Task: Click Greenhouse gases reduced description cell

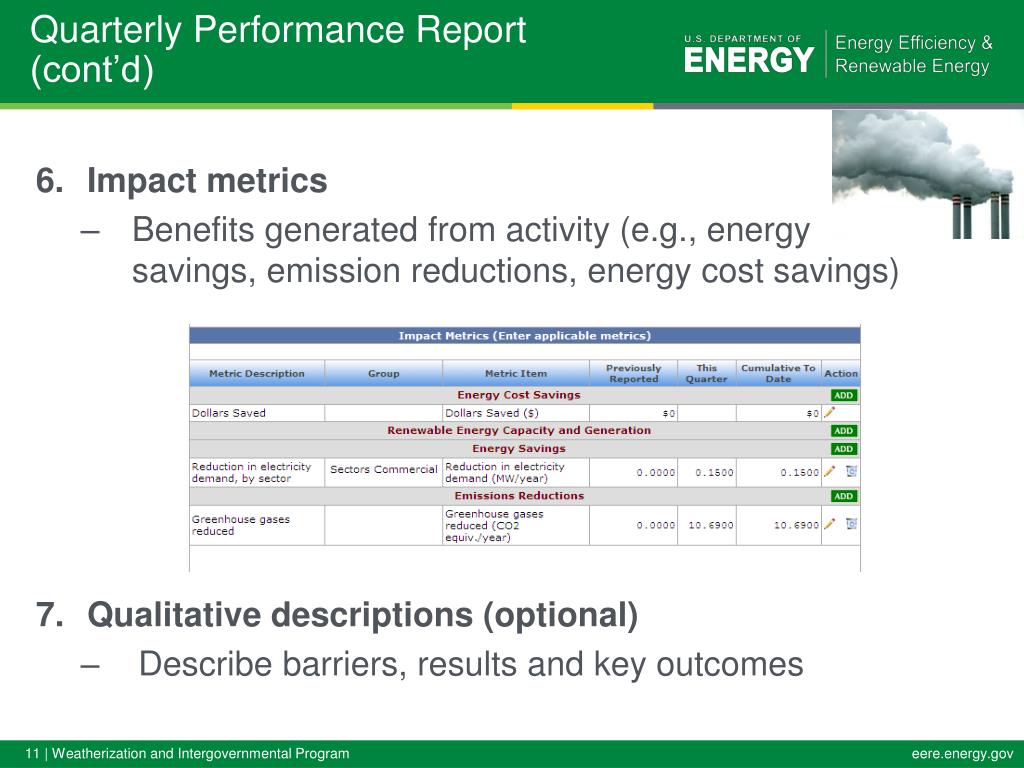Action: (x=257, y=525)
